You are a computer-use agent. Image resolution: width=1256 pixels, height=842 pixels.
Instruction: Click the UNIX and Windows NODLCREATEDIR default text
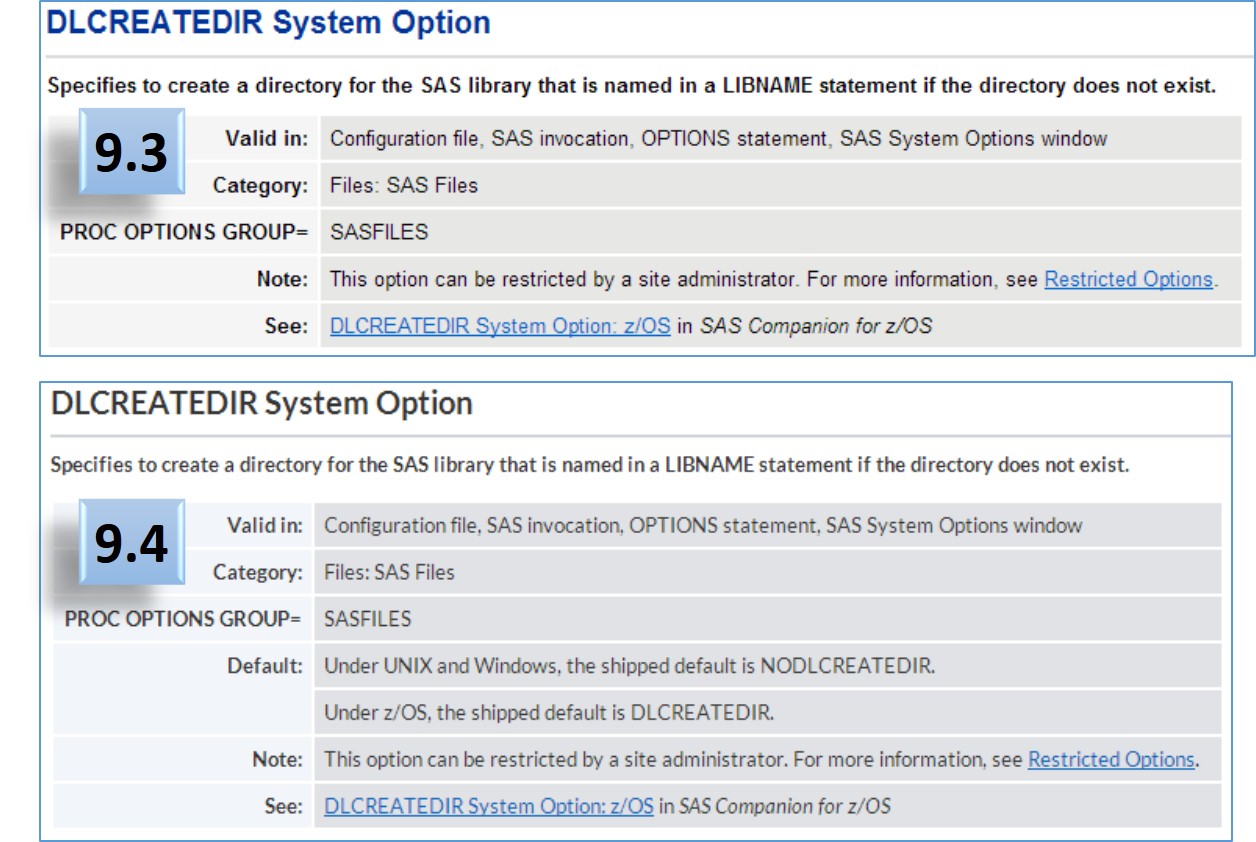(630, 666)
